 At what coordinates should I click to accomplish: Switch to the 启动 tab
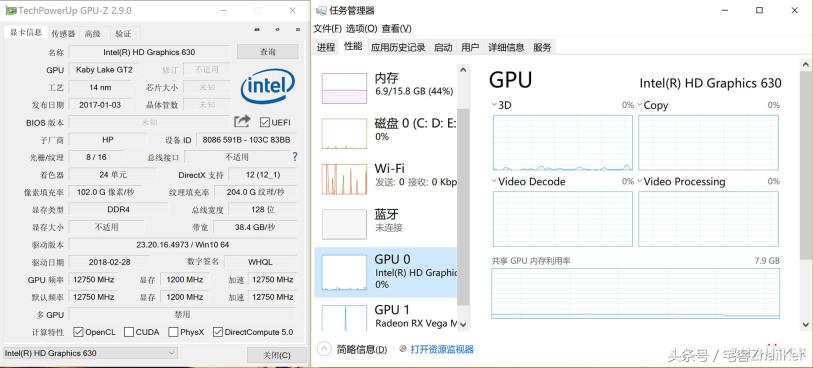pyautogui.click(x=443, y=47)
